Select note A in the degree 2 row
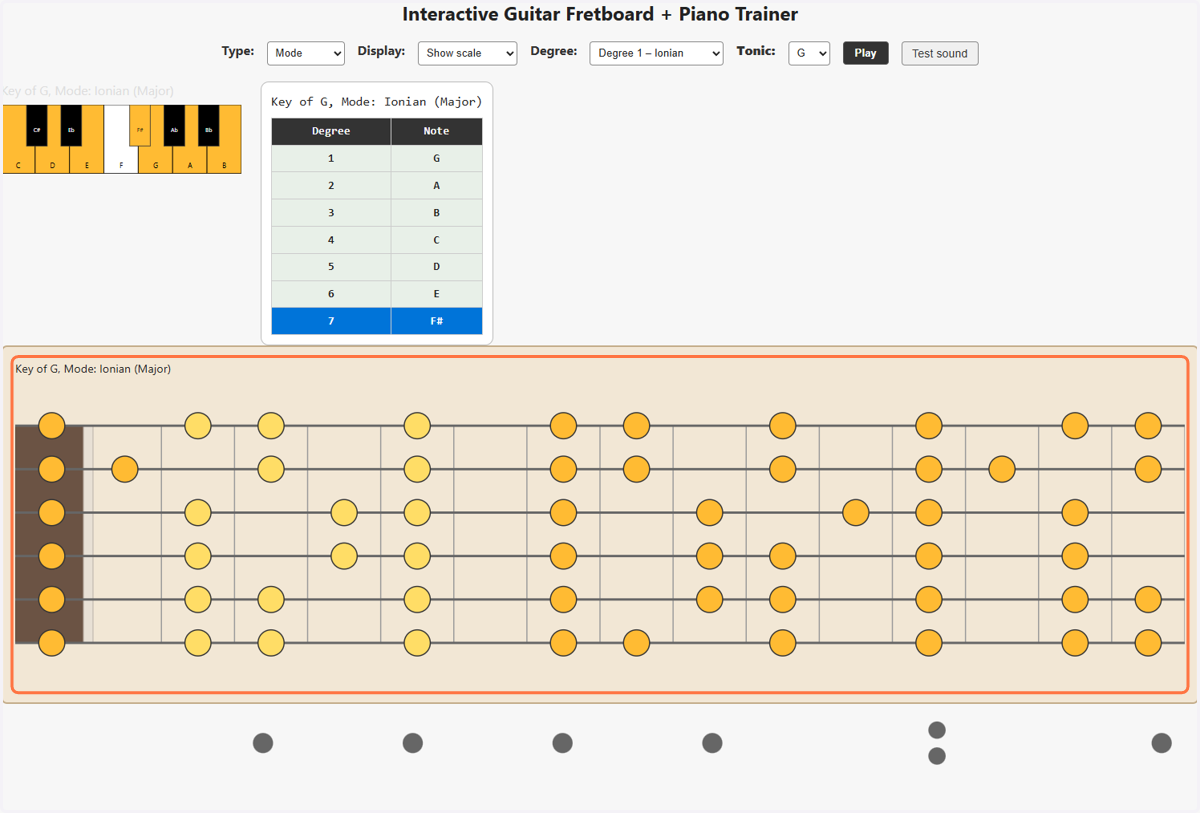This screenshot has height=813, width=1200. (x=437, y=185)
